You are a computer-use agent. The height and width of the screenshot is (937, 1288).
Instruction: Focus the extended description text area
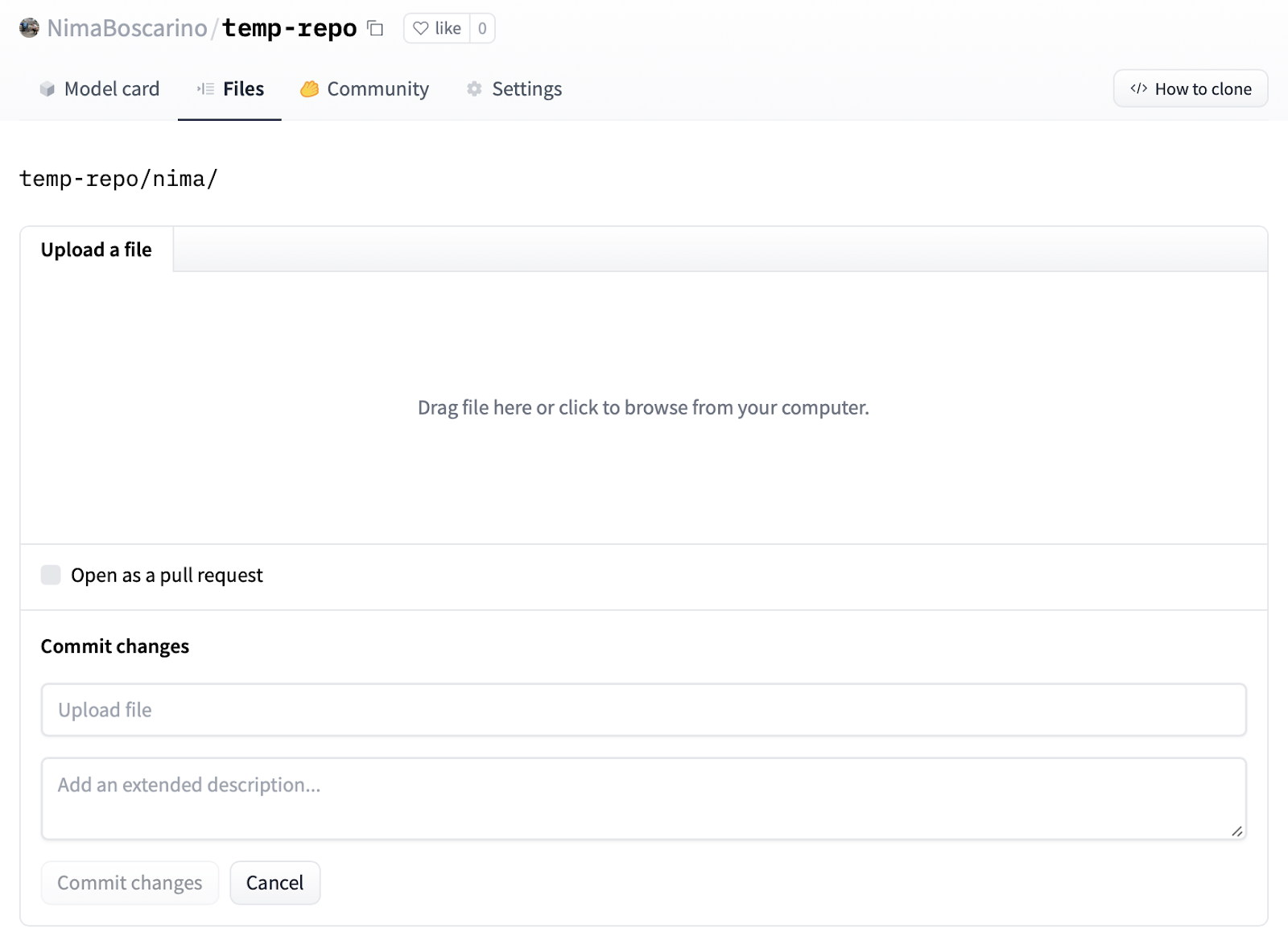(643, 799)
